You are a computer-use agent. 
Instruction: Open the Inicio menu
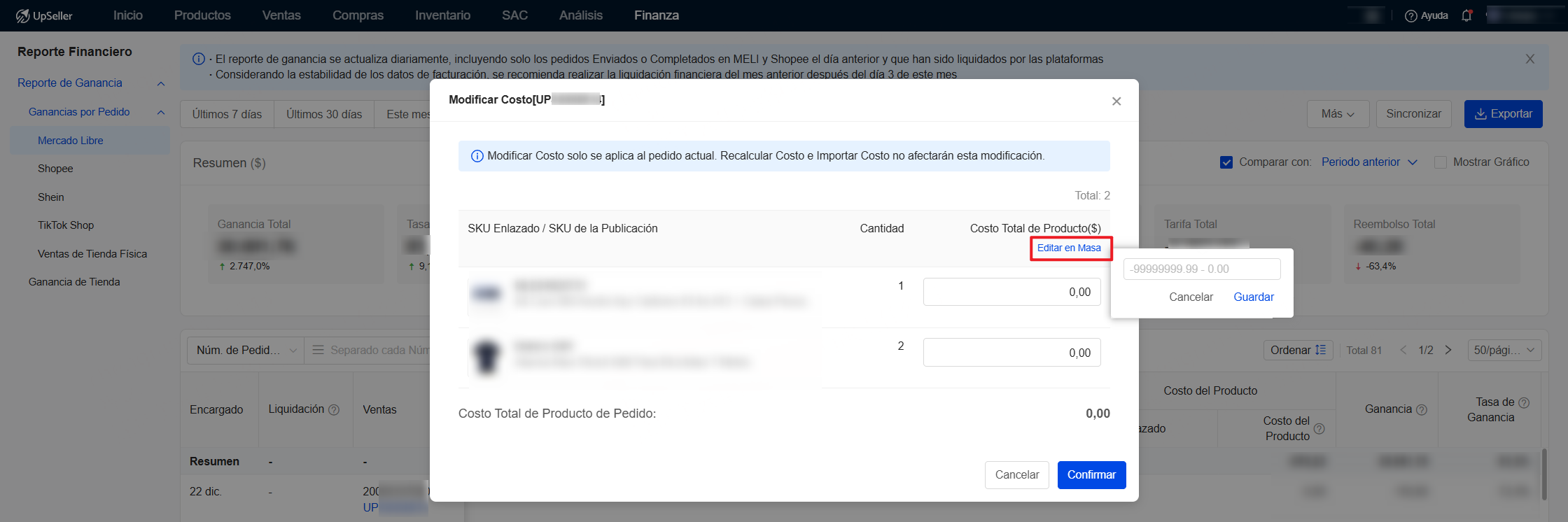click(128, 15)
